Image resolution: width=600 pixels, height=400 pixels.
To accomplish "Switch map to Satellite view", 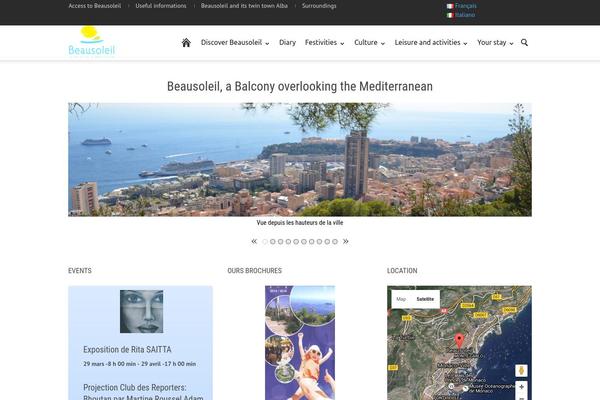I will (x=425, y=299).
